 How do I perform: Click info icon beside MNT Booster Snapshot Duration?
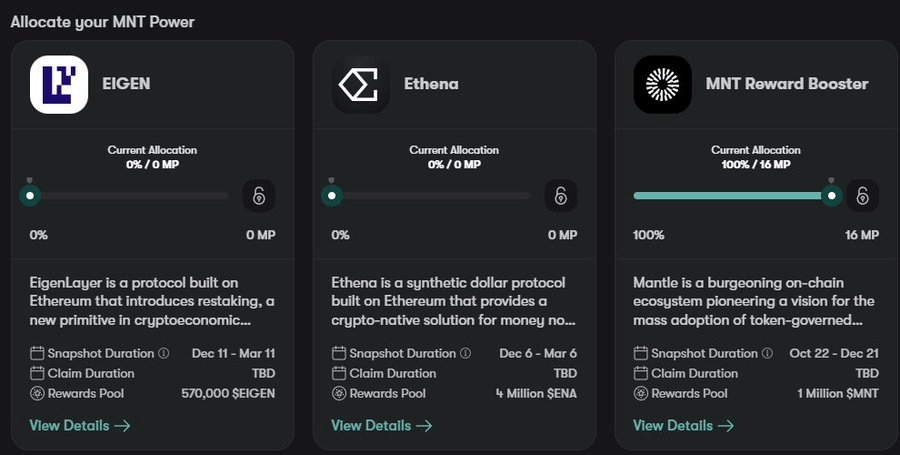click(768, 353)
